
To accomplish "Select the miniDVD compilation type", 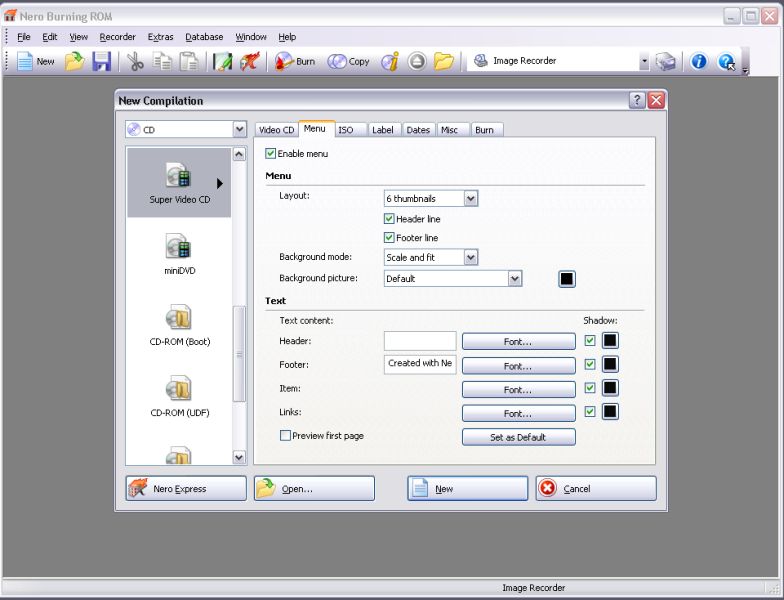I will pos(180,254).
